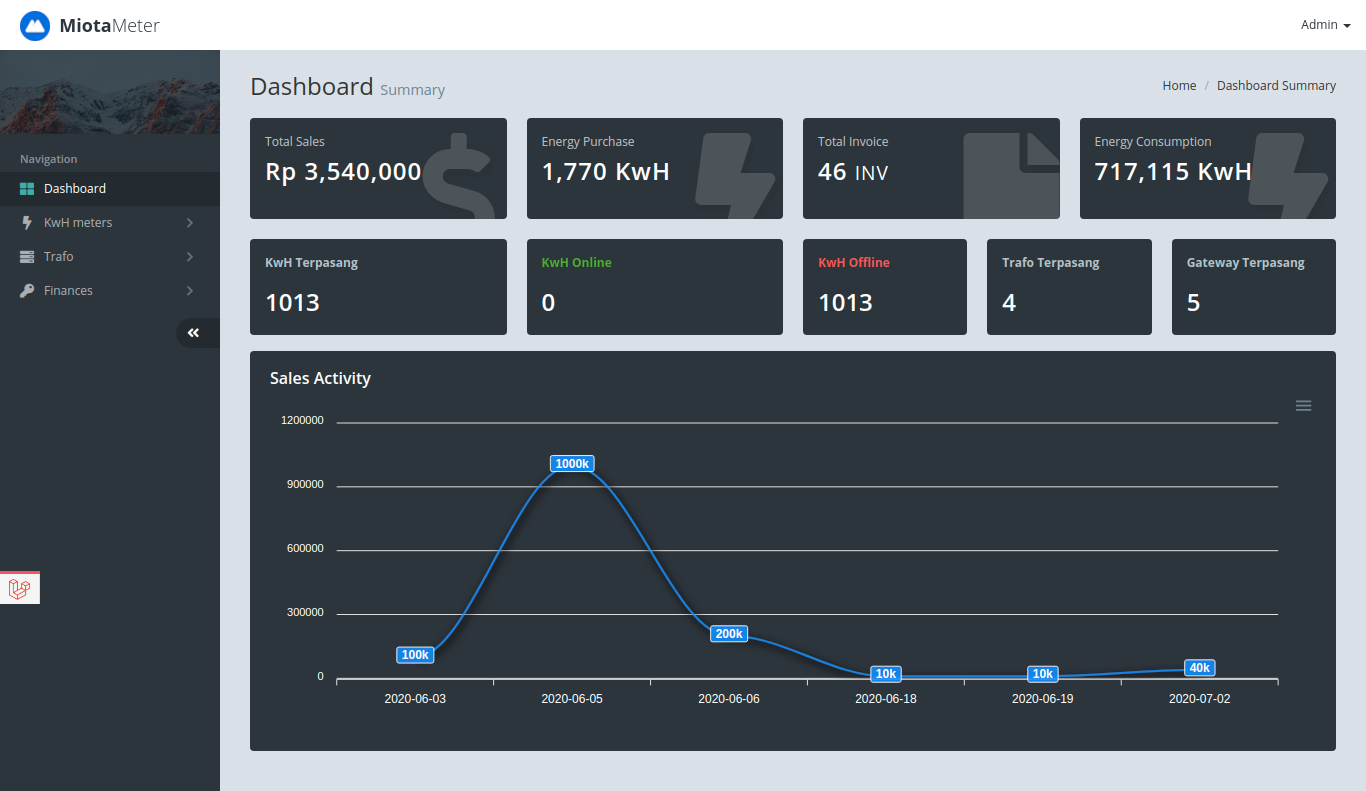1366x791 pixels.
Task: Click the KwH meters lightning bolt icon
Action: click(x=27, y=223)
